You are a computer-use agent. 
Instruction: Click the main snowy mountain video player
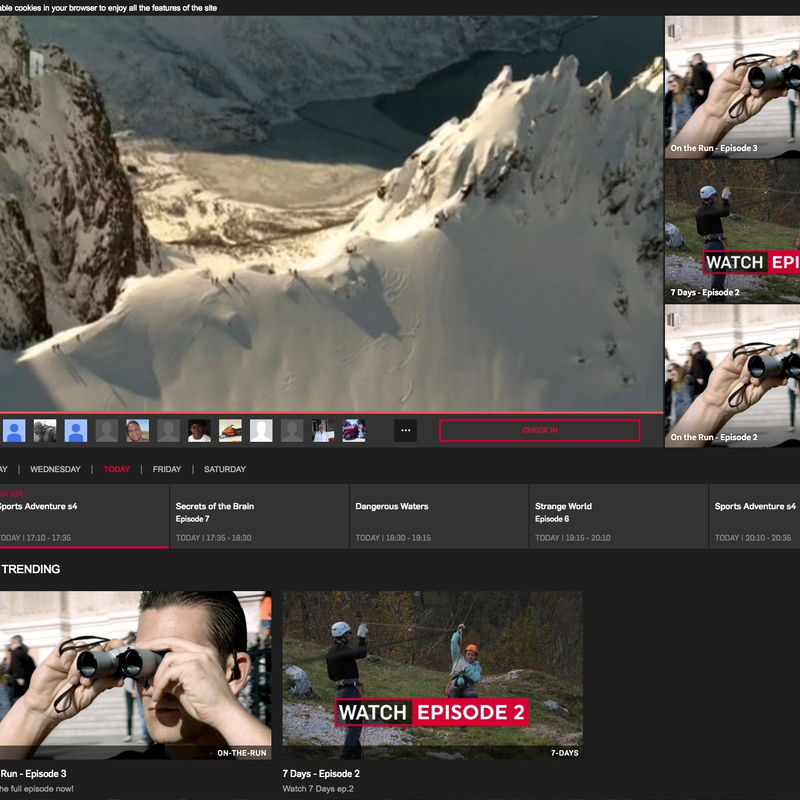(332, 214)
